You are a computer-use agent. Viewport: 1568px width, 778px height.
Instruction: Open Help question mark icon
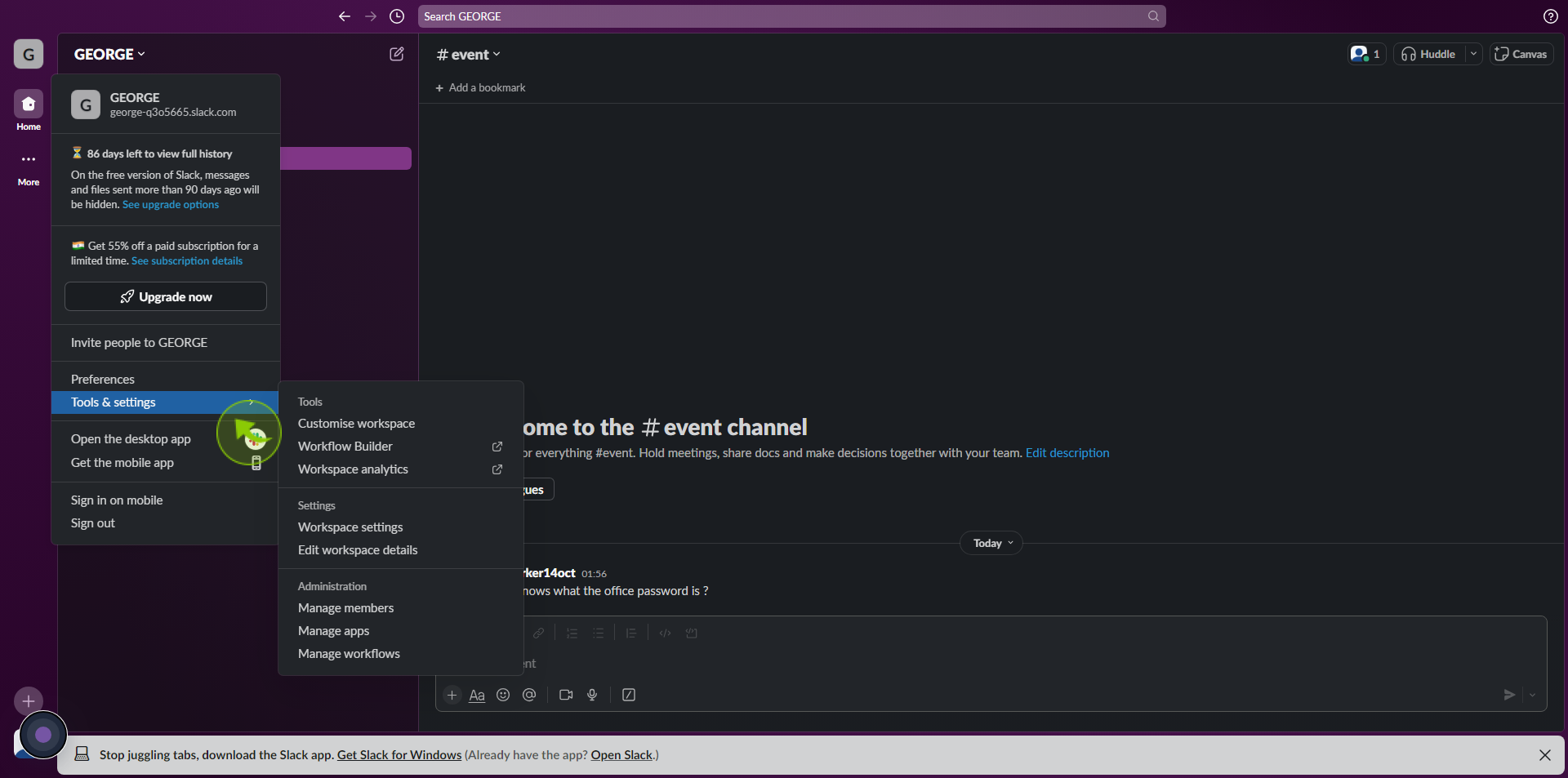pyautogui.click(x=1550, y=16)
